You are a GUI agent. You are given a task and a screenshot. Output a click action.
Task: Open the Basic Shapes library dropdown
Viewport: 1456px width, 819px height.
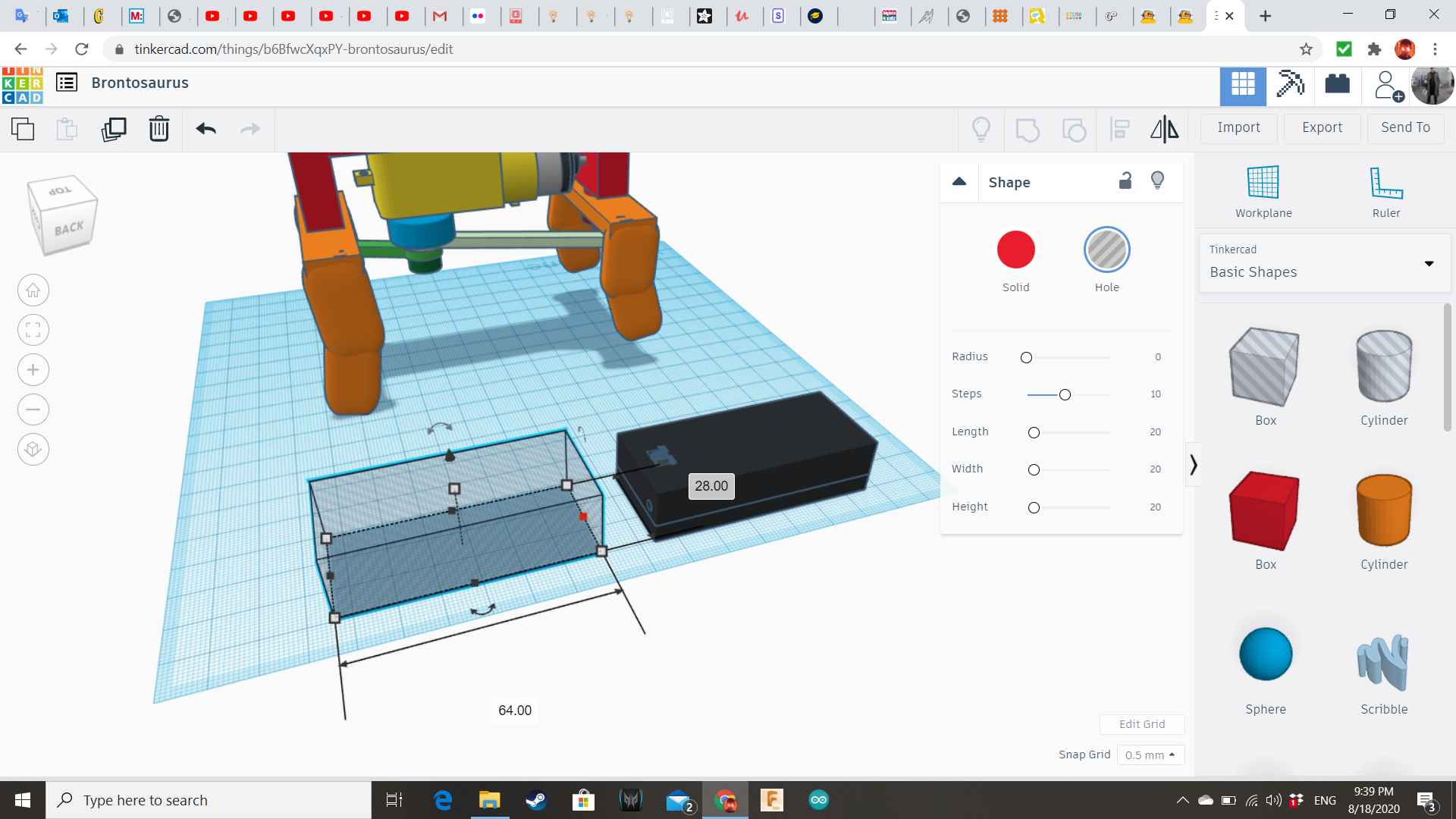(1324, 264)
